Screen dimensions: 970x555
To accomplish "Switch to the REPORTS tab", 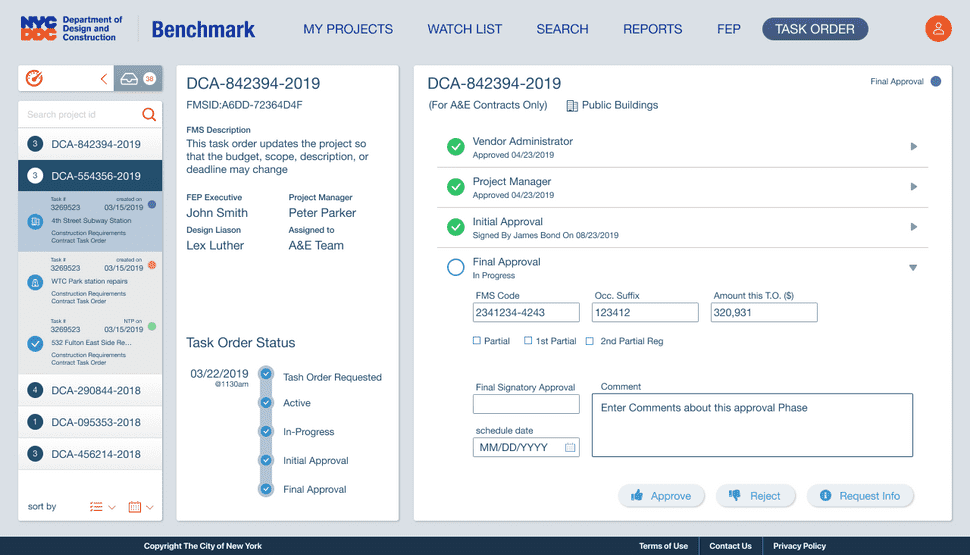I will click(x=653, y=29).
